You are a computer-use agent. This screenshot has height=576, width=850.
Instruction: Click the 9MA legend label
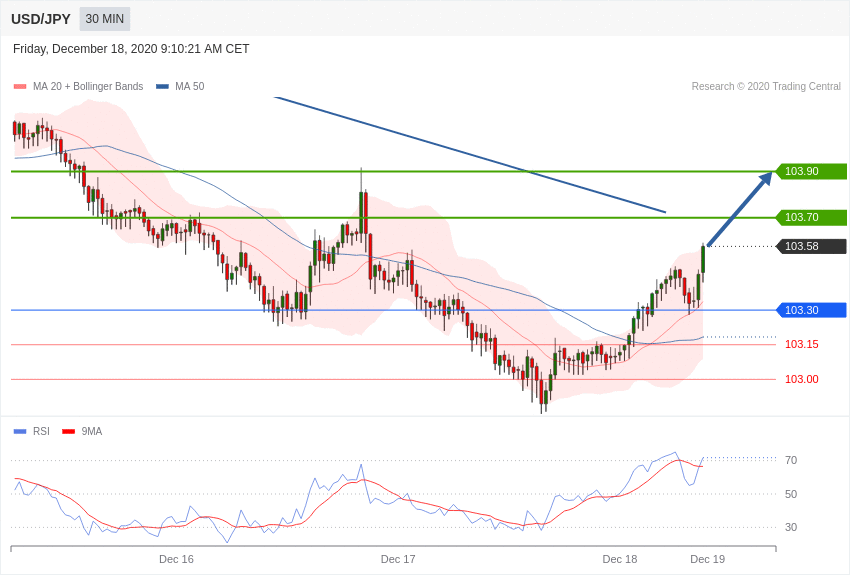tap(92, 431)
